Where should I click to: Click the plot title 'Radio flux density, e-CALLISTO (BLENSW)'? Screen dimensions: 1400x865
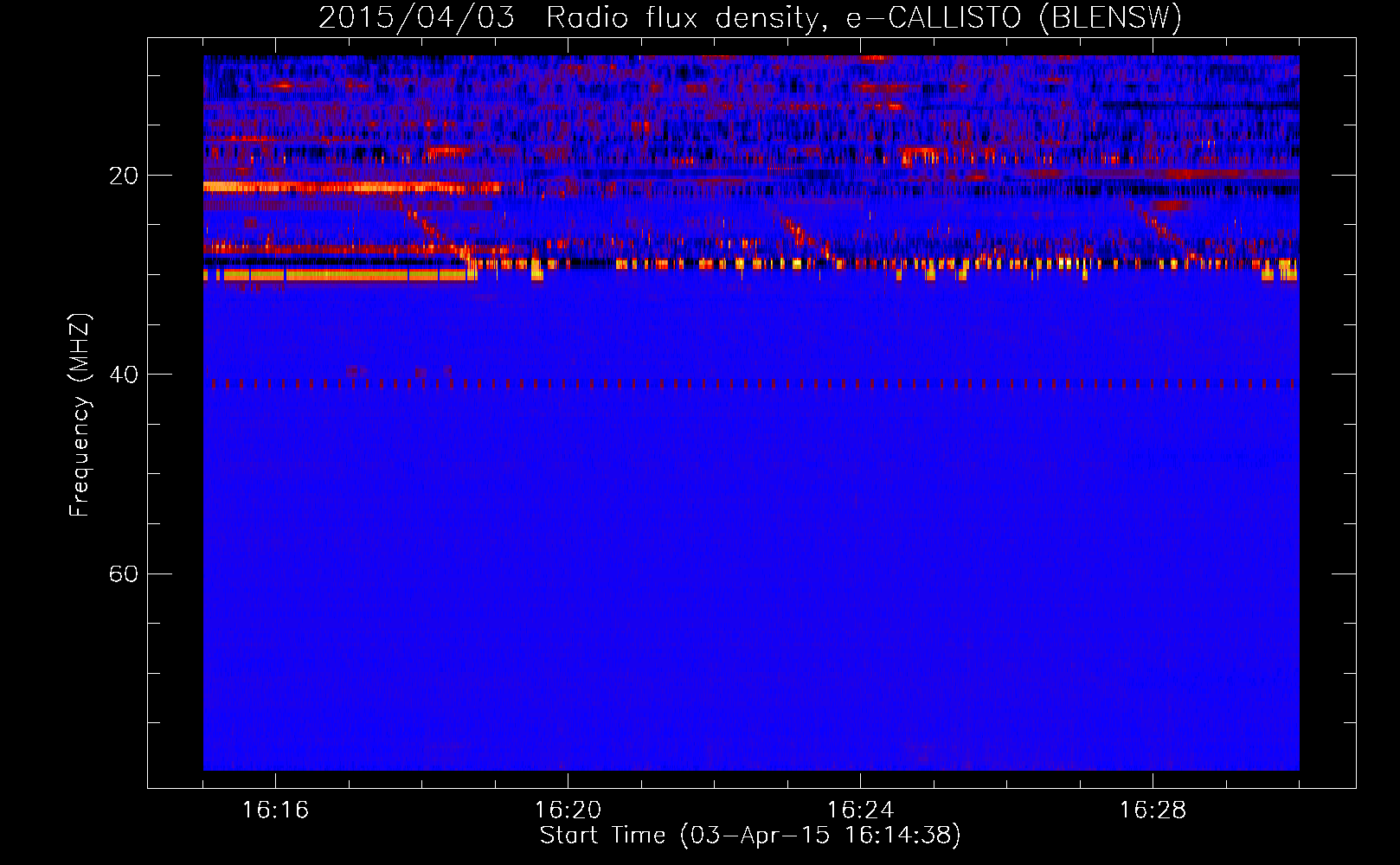[864, 18]
